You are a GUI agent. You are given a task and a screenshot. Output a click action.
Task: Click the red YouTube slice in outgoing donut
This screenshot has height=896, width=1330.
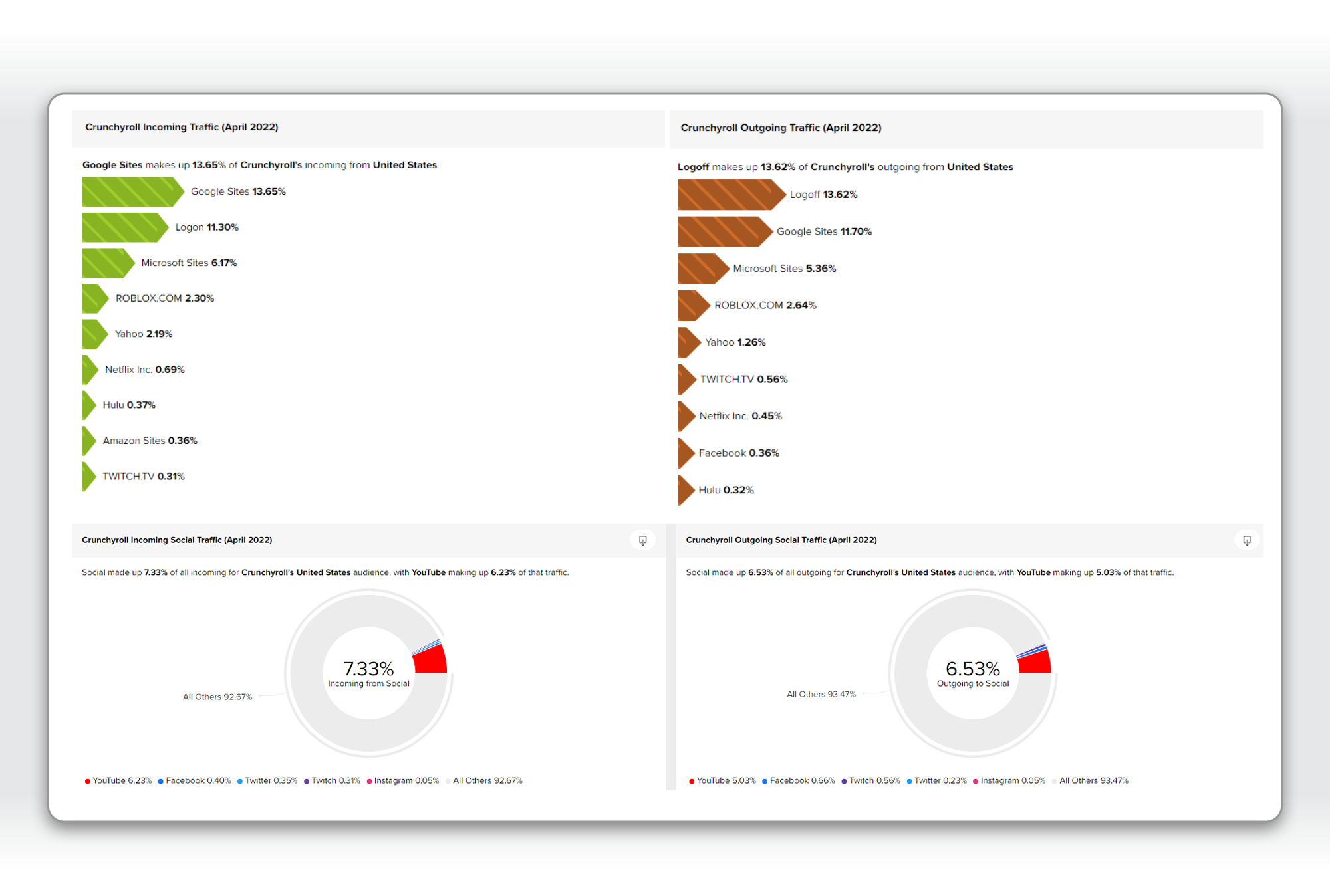1035,662
